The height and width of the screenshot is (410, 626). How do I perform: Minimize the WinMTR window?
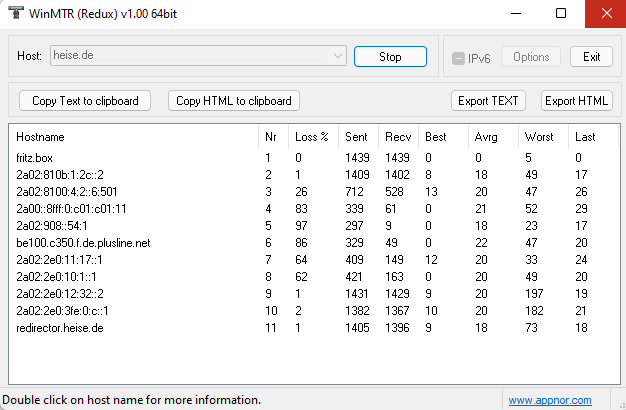coord(514,13)
